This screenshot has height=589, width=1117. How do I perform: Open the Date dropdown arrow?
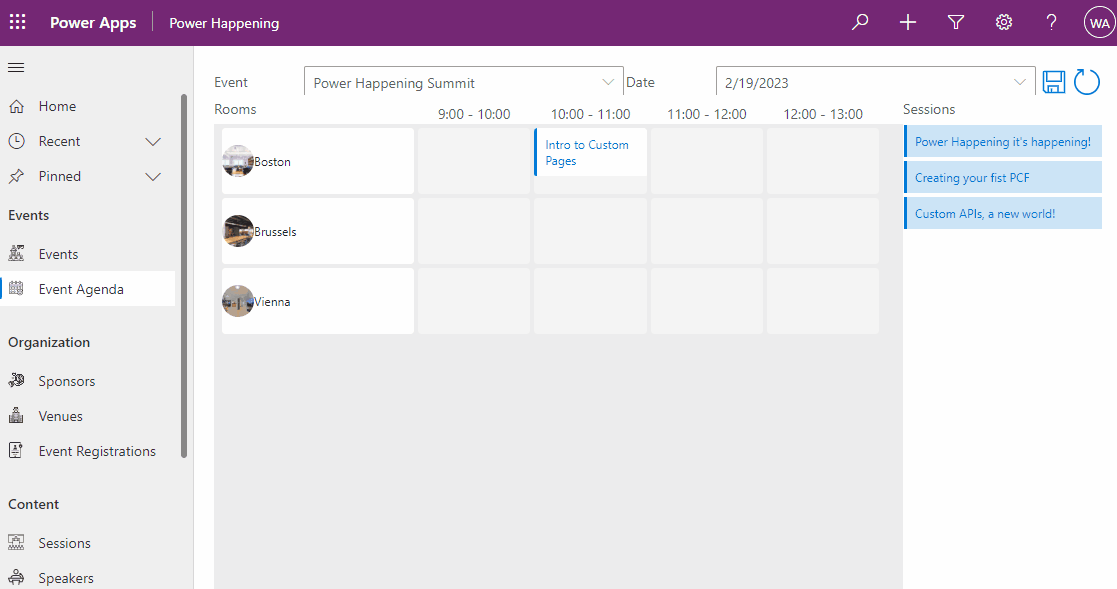click(1019, 82)
